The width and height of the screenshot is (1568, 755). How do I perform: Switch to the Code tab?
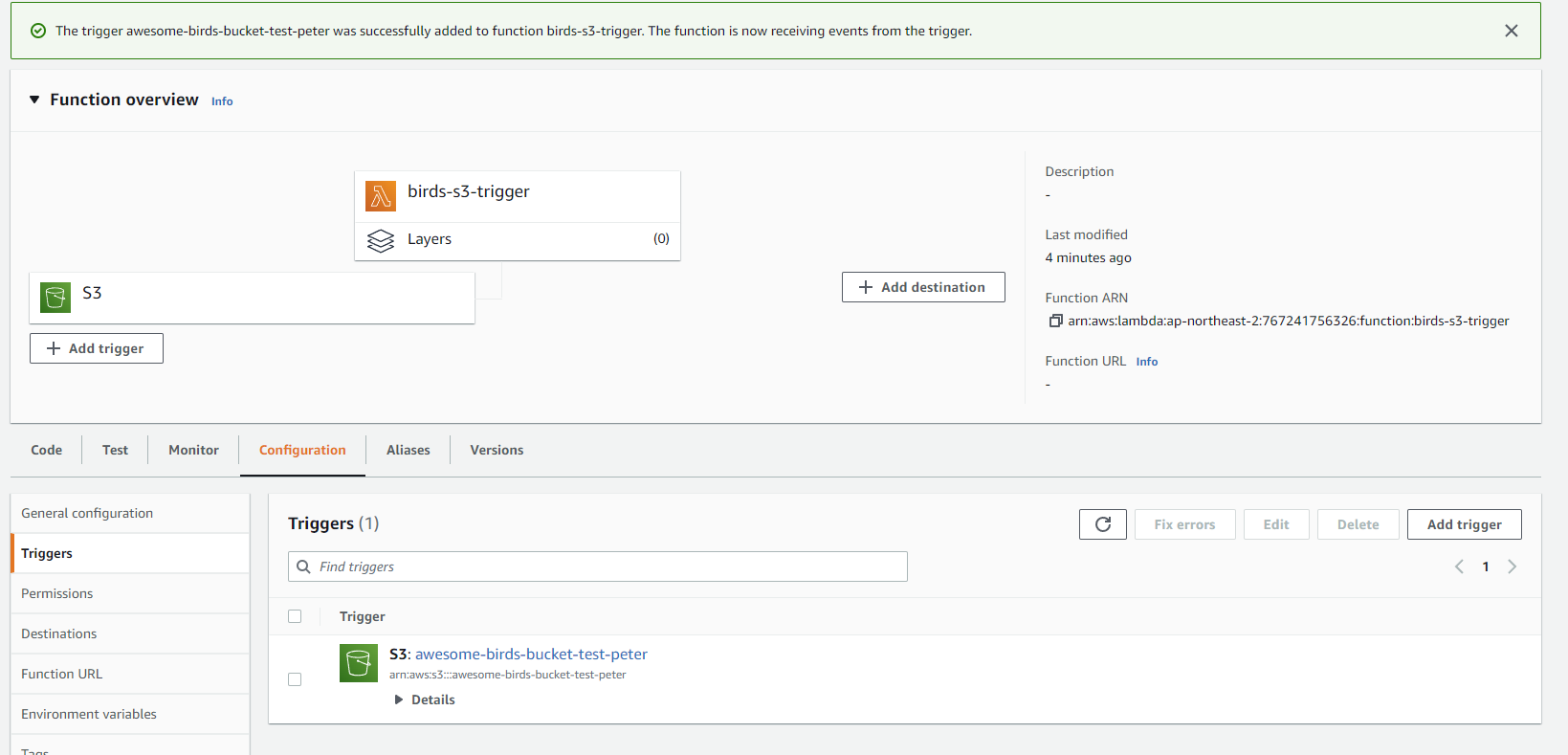click(x=46, y=450)
